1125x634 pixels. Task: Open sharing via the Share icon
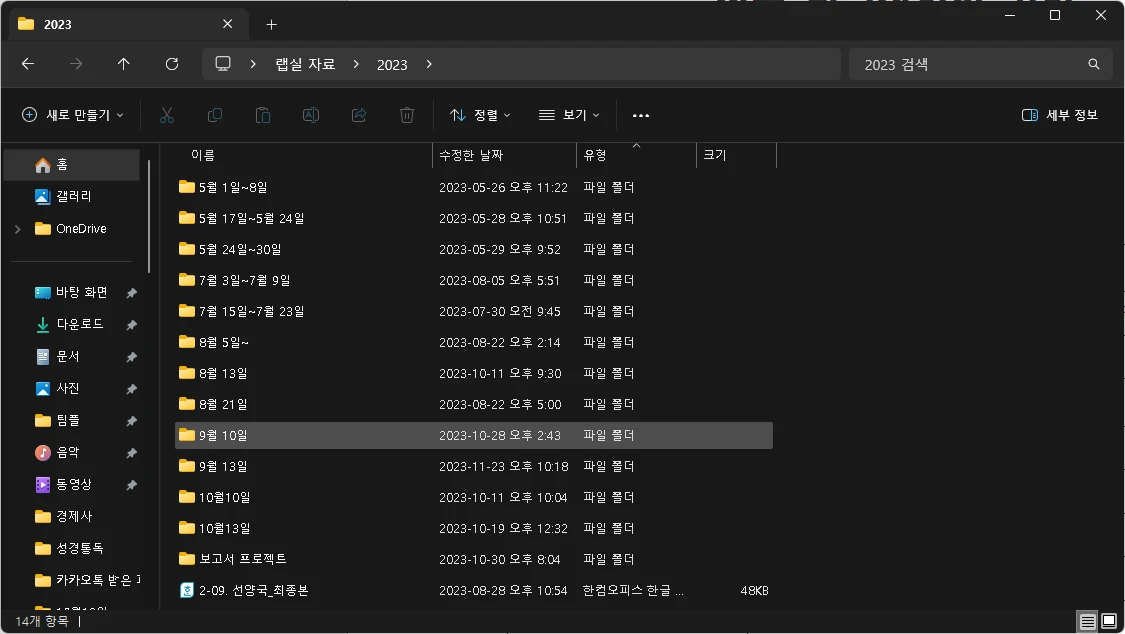click(358, 114)
